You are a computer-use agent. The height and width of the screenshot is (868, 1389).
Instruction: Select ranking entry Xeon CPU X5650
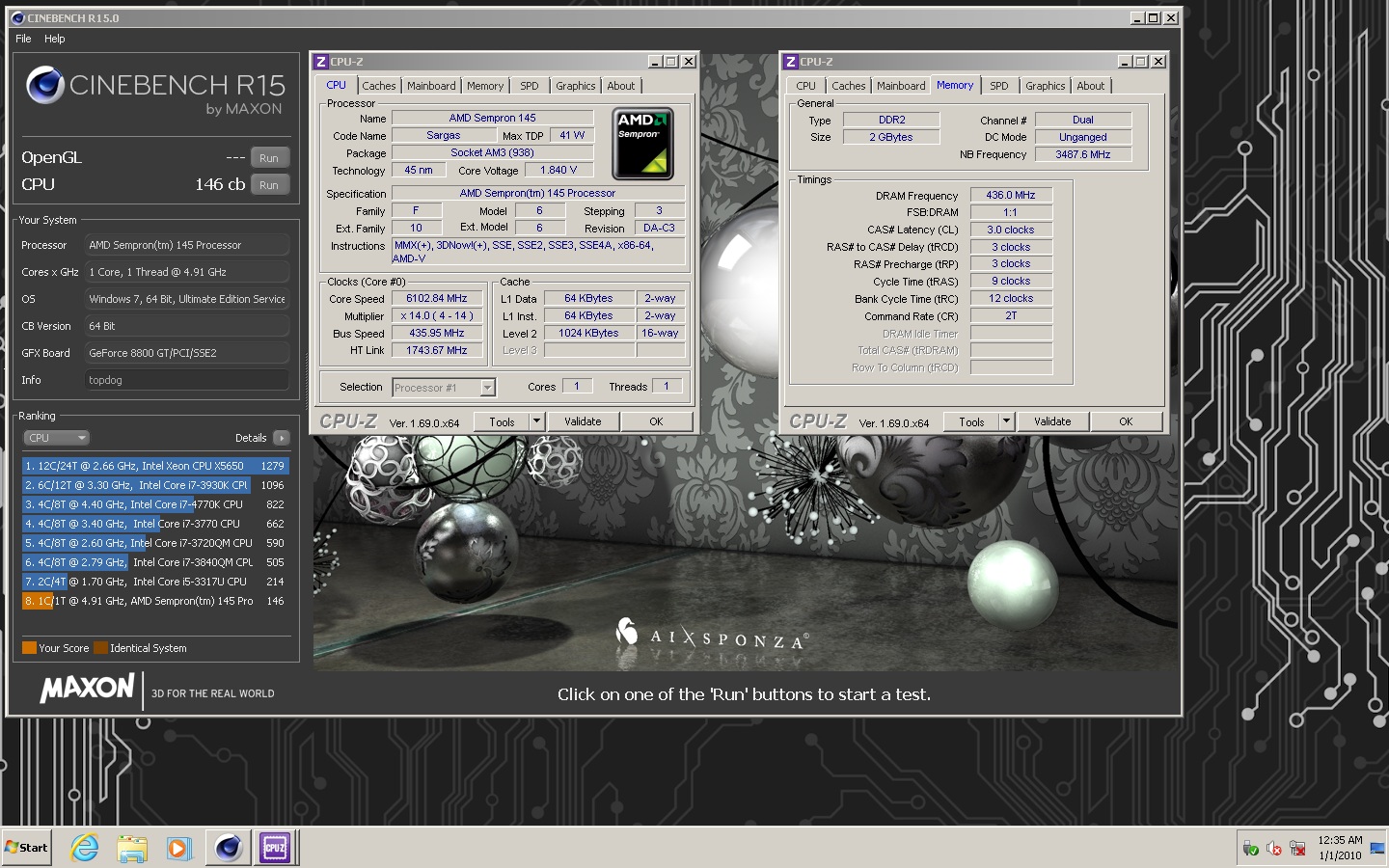pyautogui.click(x=155, y=466)
